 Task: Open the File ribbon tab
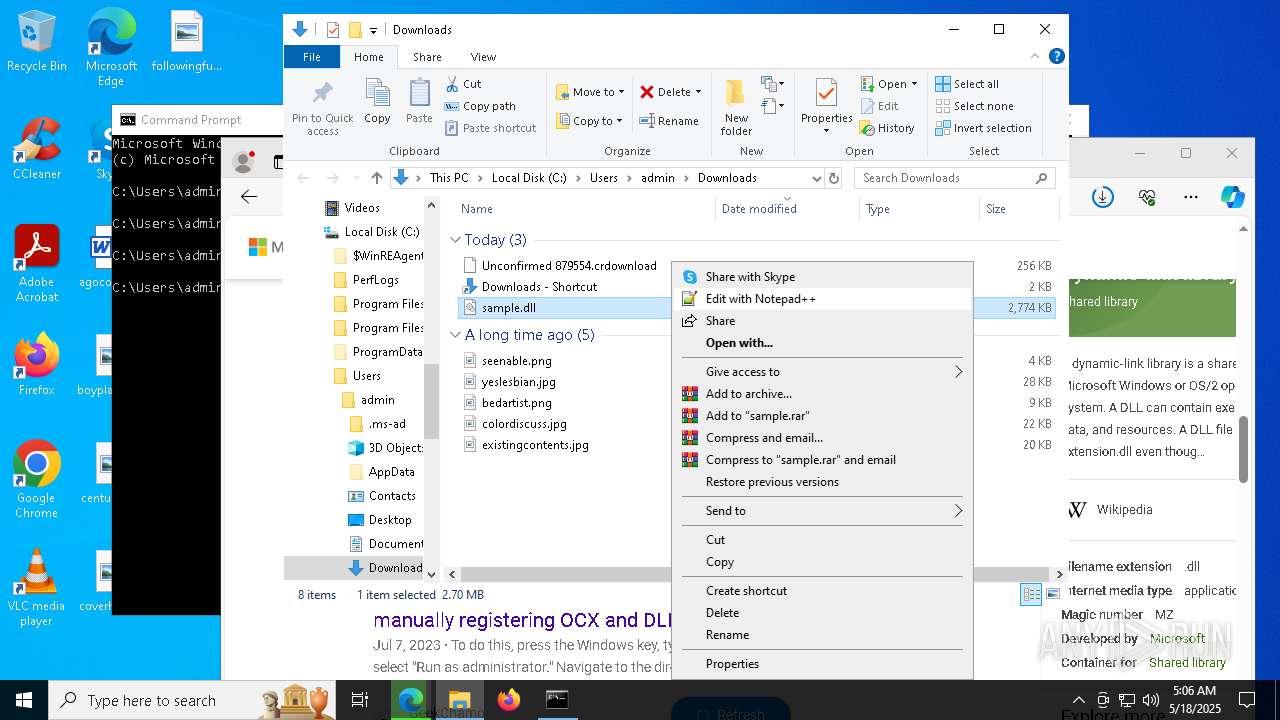(x=312, y=57)
